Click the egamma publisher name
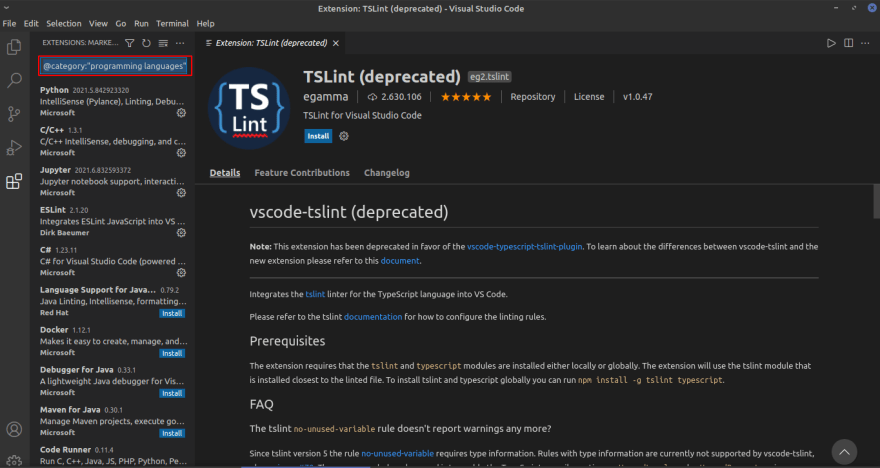The image size is (880, 468). pyautogui.click(x=326, y=97)
